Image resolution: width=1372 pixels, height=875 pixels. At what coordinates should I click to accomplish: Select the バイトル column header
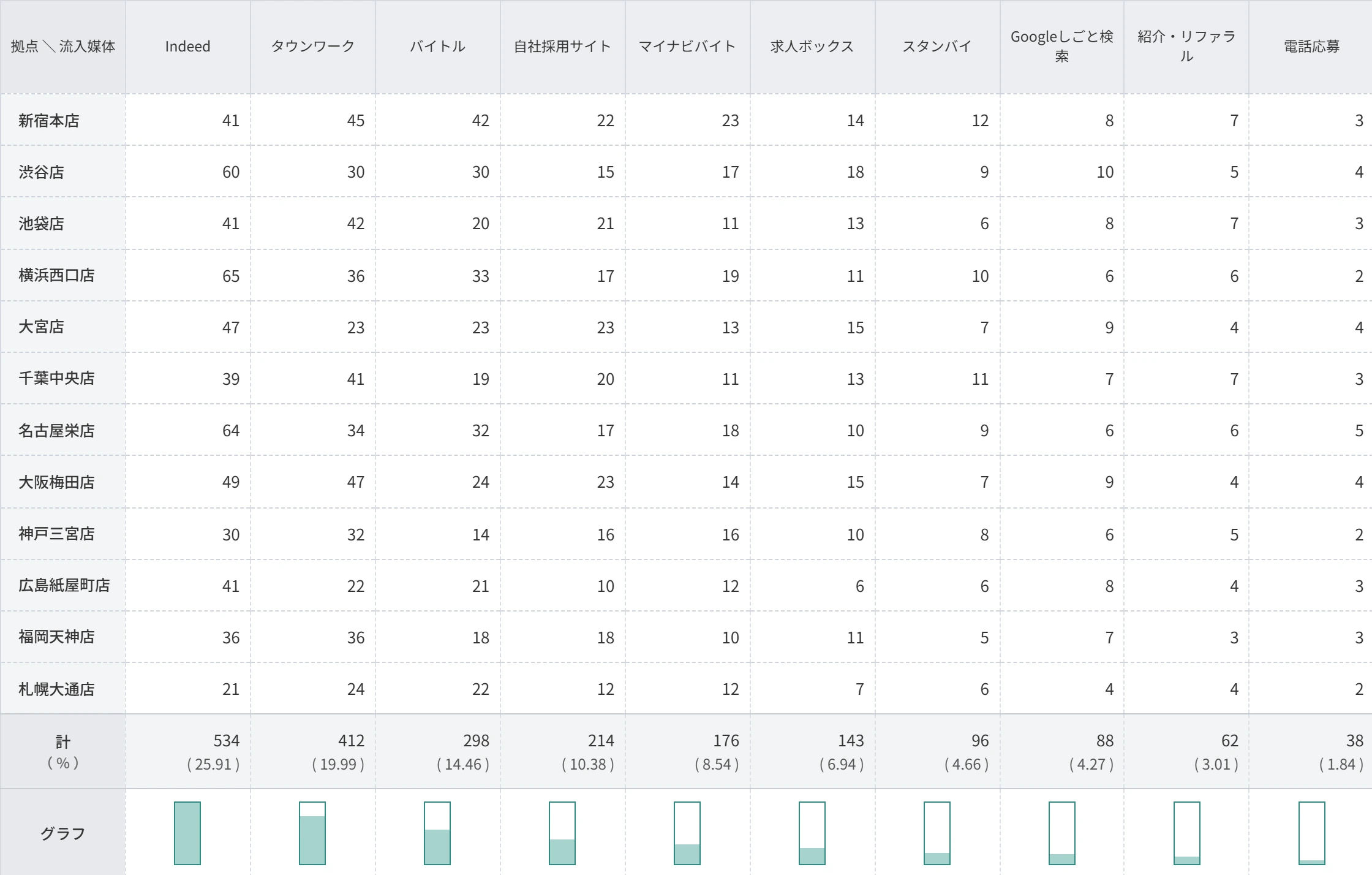pos(437,47)
